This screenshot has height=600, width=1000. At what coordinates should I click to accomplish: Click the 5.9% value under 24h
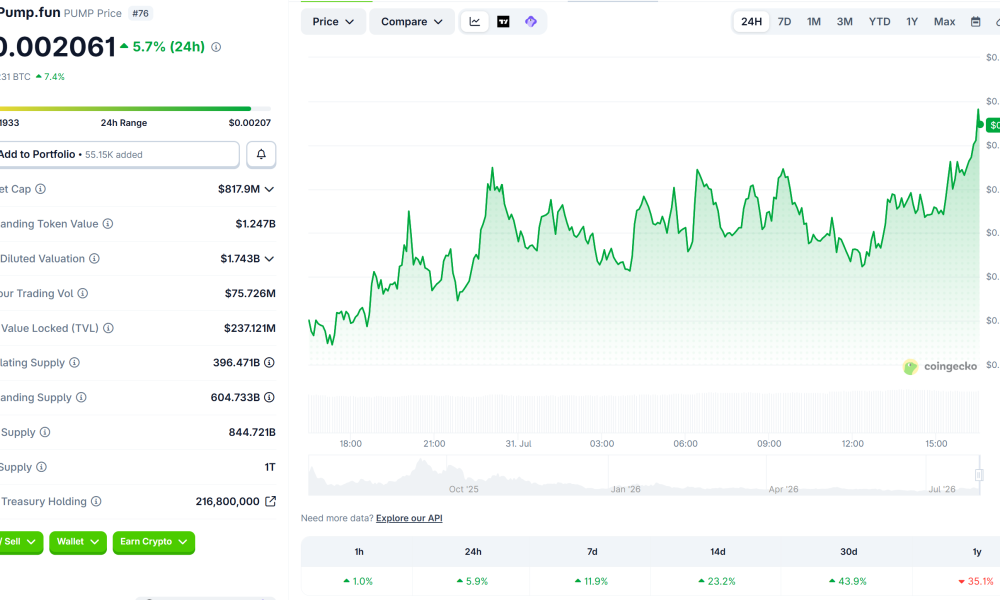point(473,582)
